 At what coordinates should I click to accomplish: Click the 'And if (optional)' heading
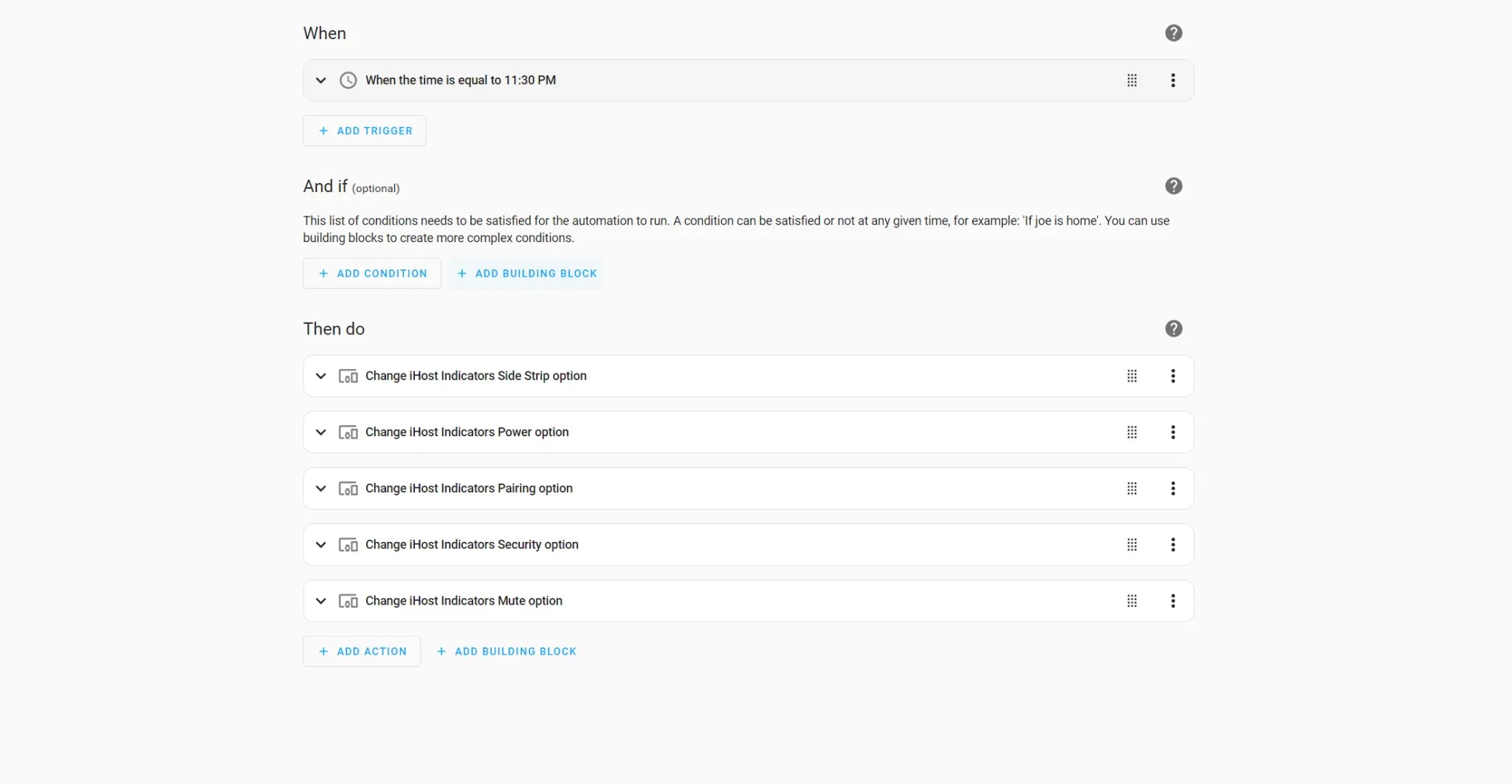coord(351,186)
